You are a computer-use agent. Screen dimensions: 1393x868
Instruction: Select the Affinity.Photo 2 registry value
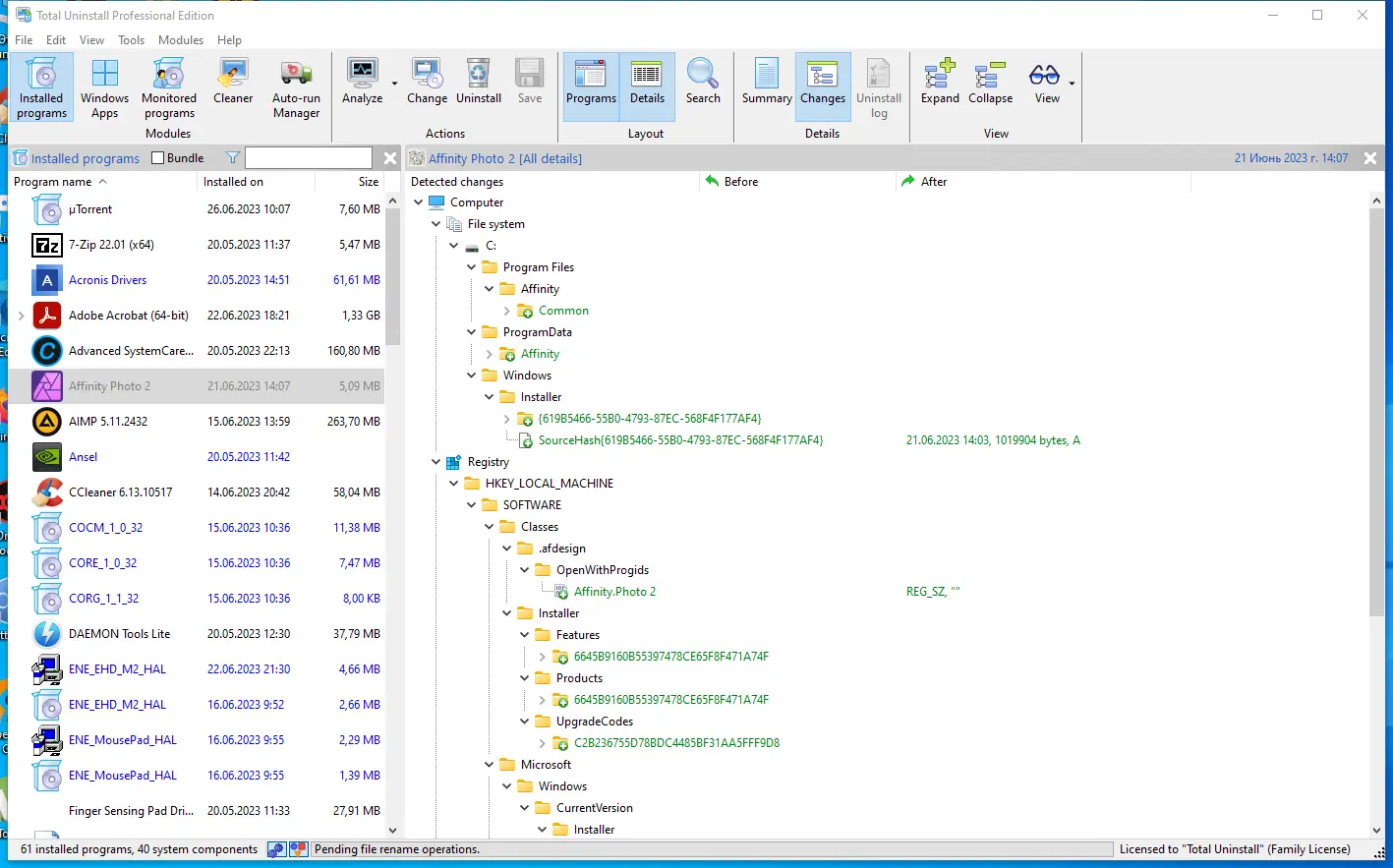click(x=614, y=592)
